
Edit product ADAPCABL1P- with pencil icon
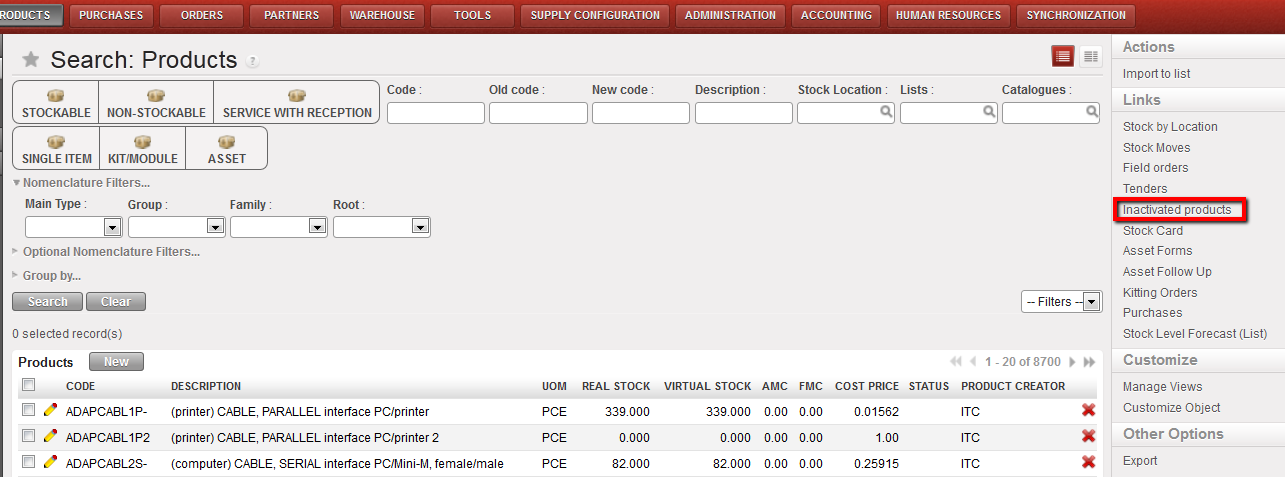pos(51,410)
